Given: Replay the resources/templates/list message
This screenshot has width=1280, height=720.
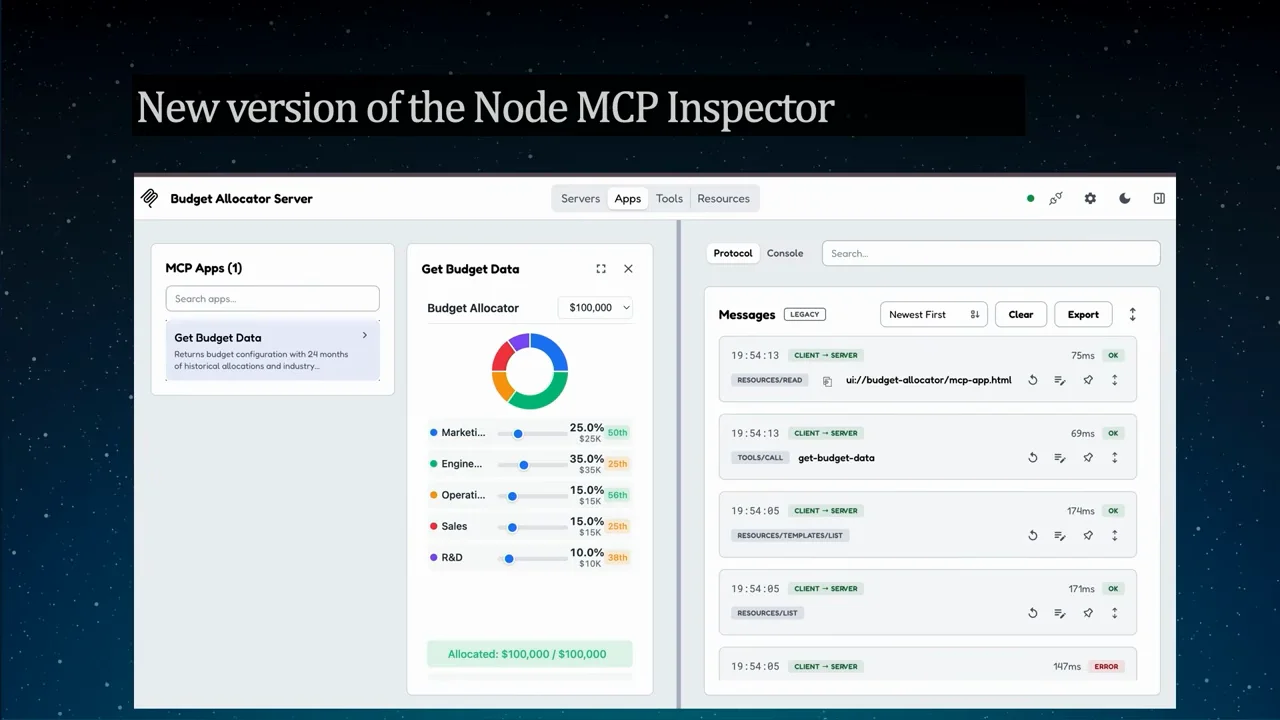Looking at the screenshot, I should pos(1033,535).
